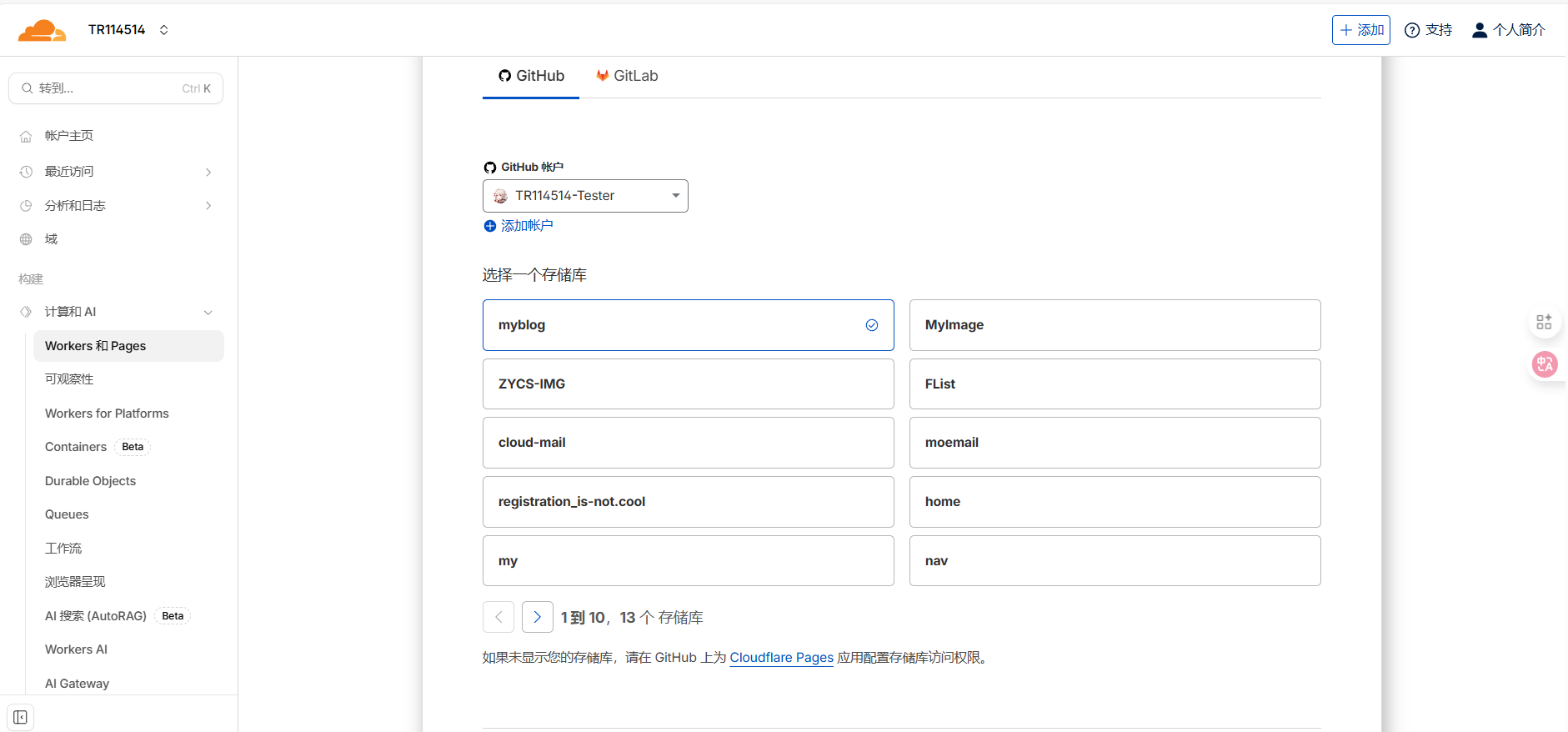
Task: Expand the 最近访问 submenu
Action: [208, 172]
